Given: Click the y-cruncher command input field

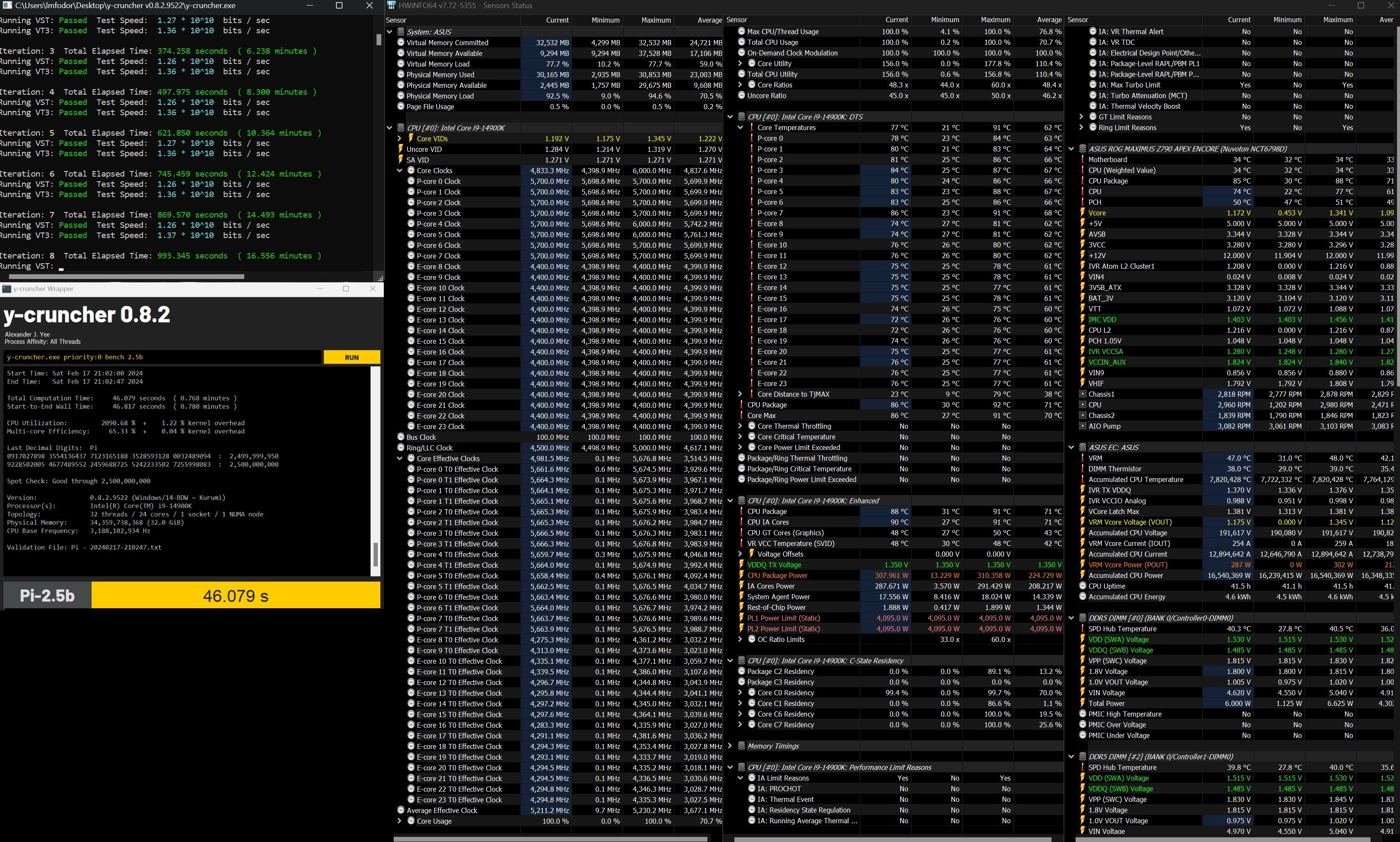Looking at the screenshot, I should 162,357.
